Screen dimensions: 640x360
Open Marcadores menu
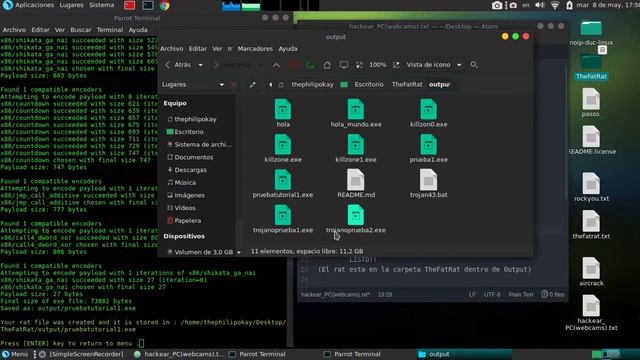click(x=255, y=49)
